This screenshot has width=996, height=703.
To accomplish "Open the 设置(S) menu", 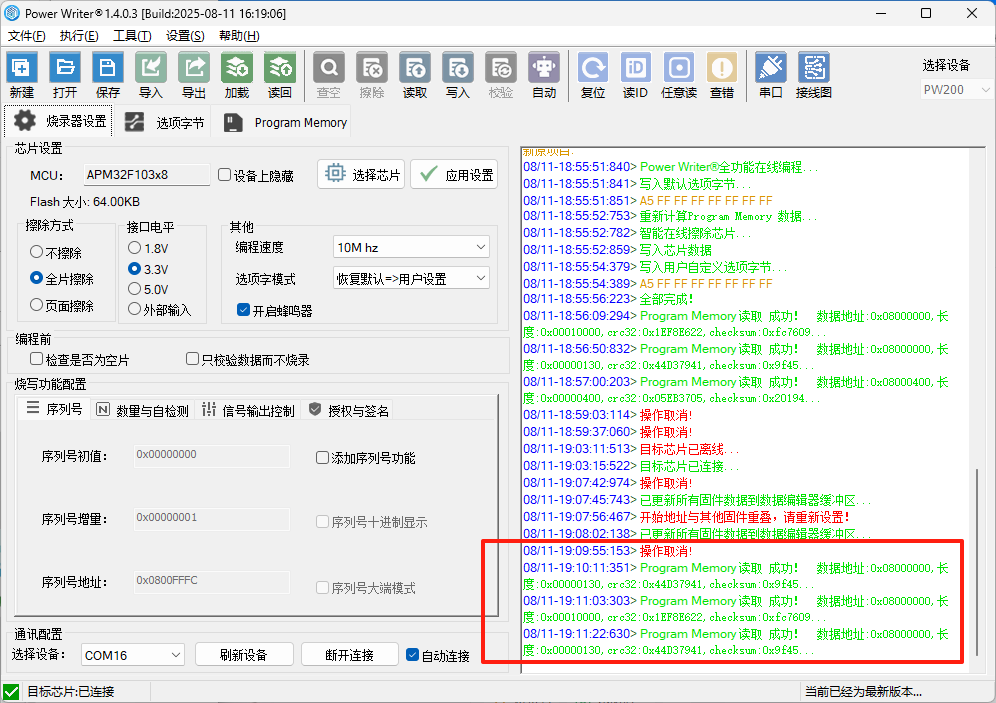I will pyautogui.click(x=185, y=36).
